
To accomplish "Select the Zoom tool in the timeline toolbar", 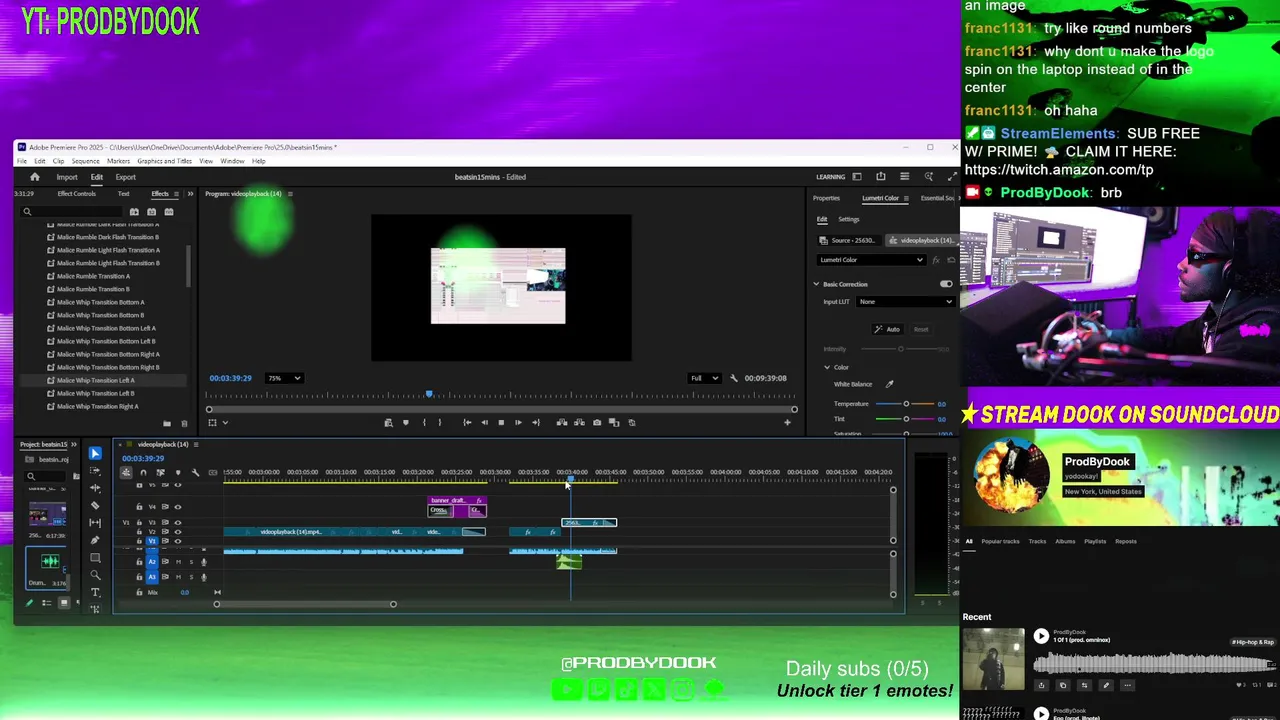I will 95,575.
